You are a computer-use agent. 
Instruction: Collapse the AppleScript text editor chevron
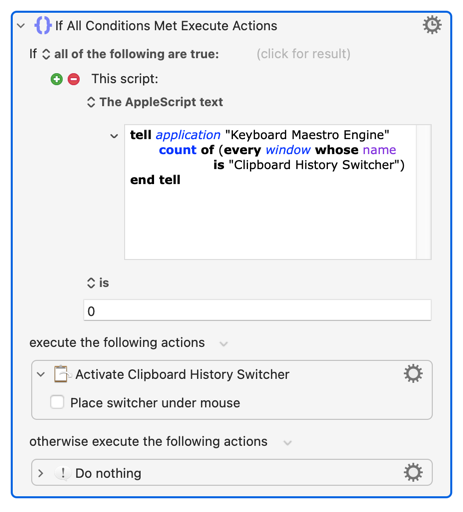click(114, 136)
